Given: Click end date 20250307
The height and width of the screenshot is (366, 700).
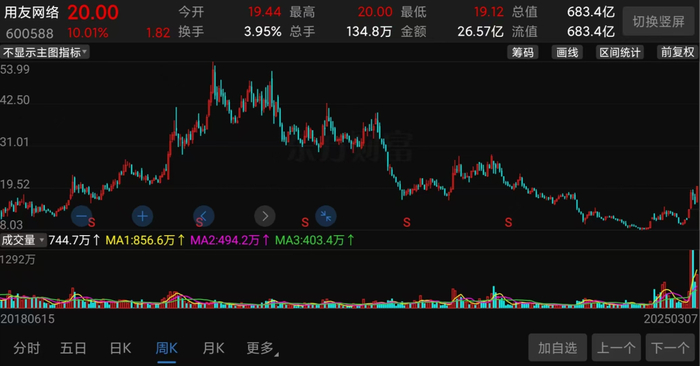Looking at the screenshot, I should (x=671, y=319).
